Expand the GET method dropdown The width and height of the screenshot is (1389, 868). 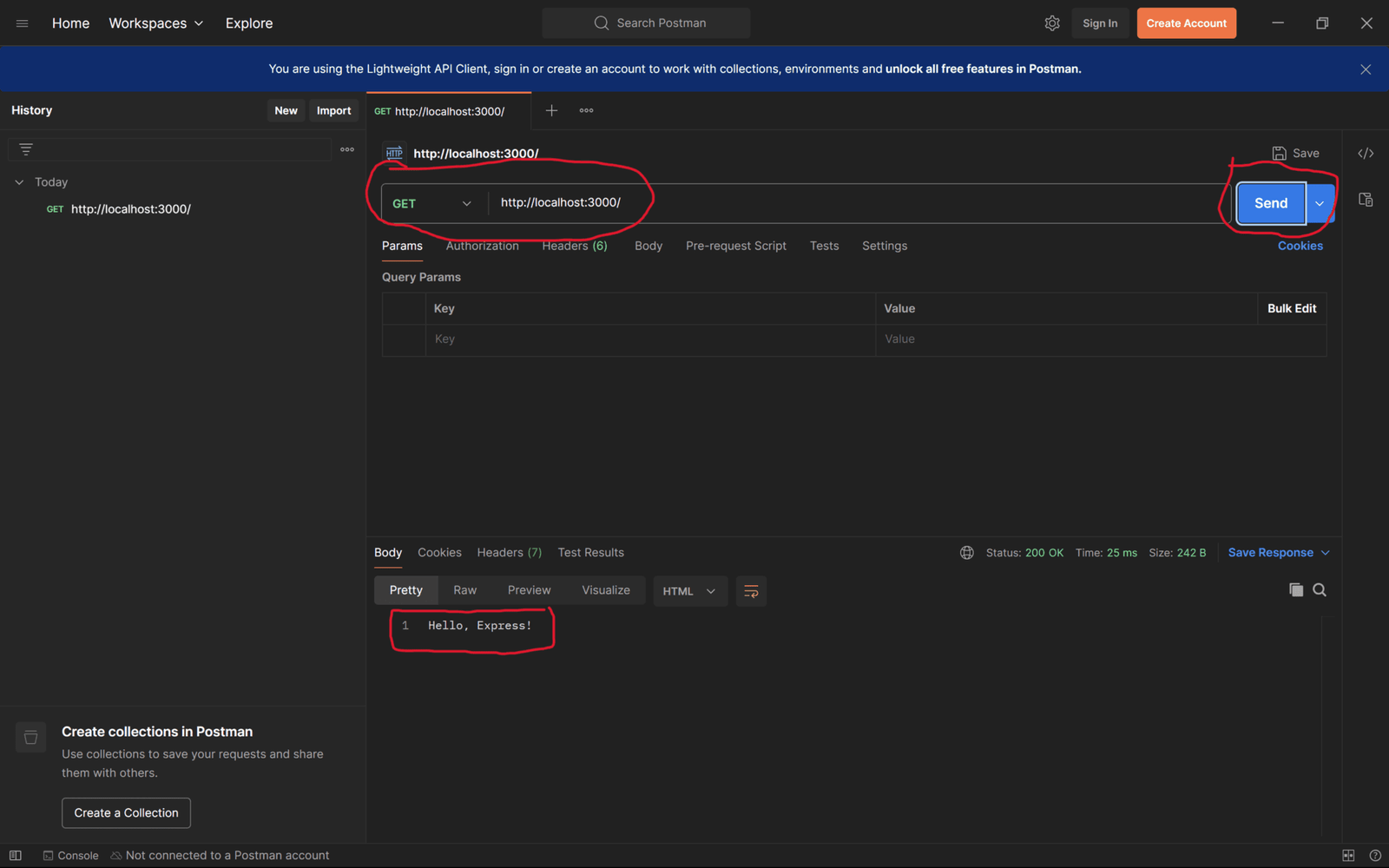click(431, 203)
